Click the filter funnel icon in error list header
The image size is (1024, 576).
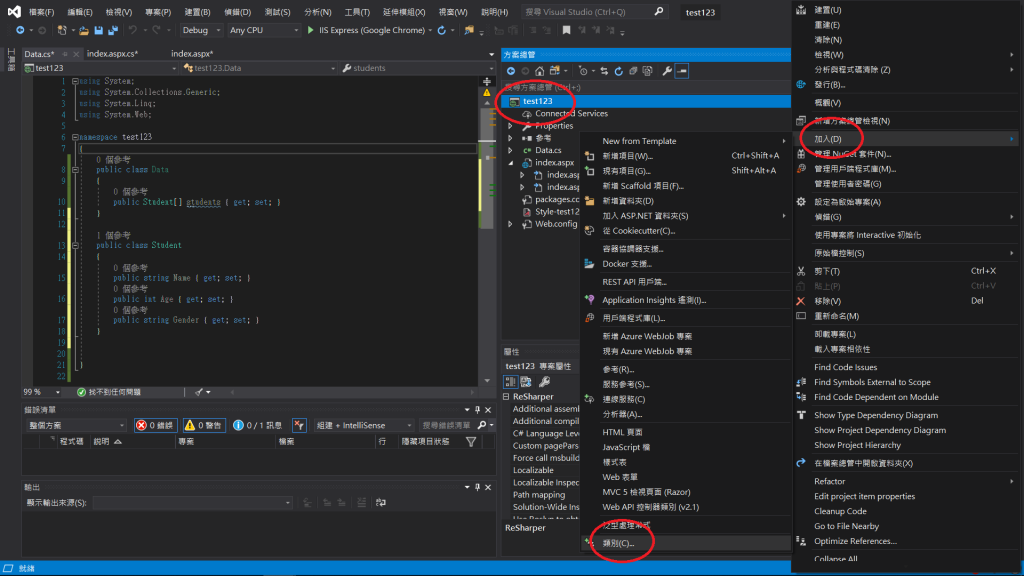tap(471, 441)
